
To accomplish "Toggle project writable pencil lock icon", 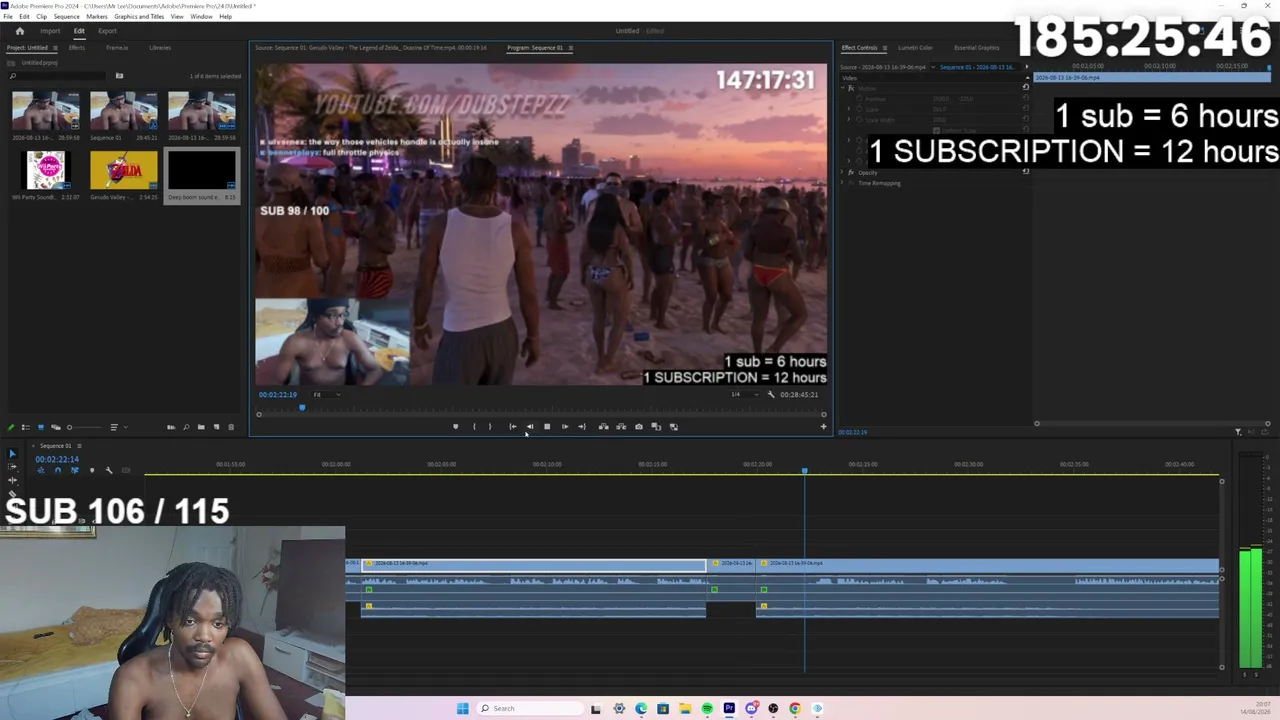I will coord(11,427).
